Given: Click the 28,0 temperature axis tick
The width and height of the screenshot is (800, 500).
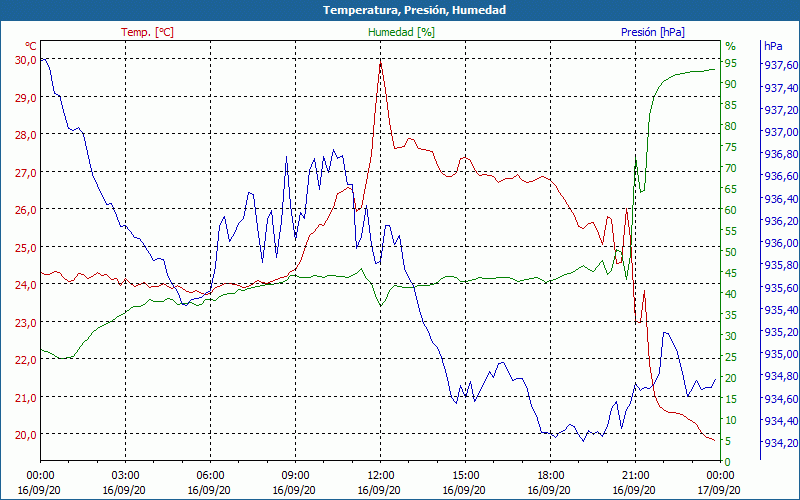Looking at the screenshot, I should pyautogui.click(x=26, y=135).
